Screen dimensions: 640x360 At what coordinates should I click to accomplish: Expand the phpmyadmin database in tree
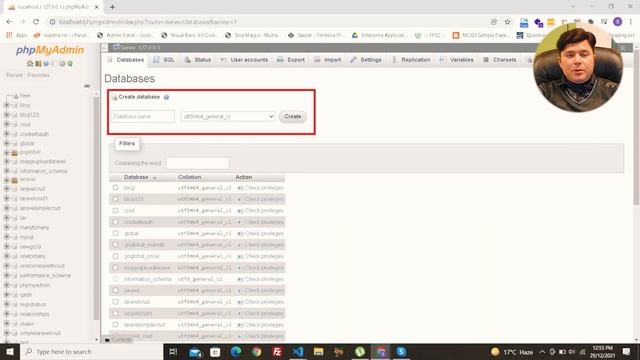click(7, 285)
